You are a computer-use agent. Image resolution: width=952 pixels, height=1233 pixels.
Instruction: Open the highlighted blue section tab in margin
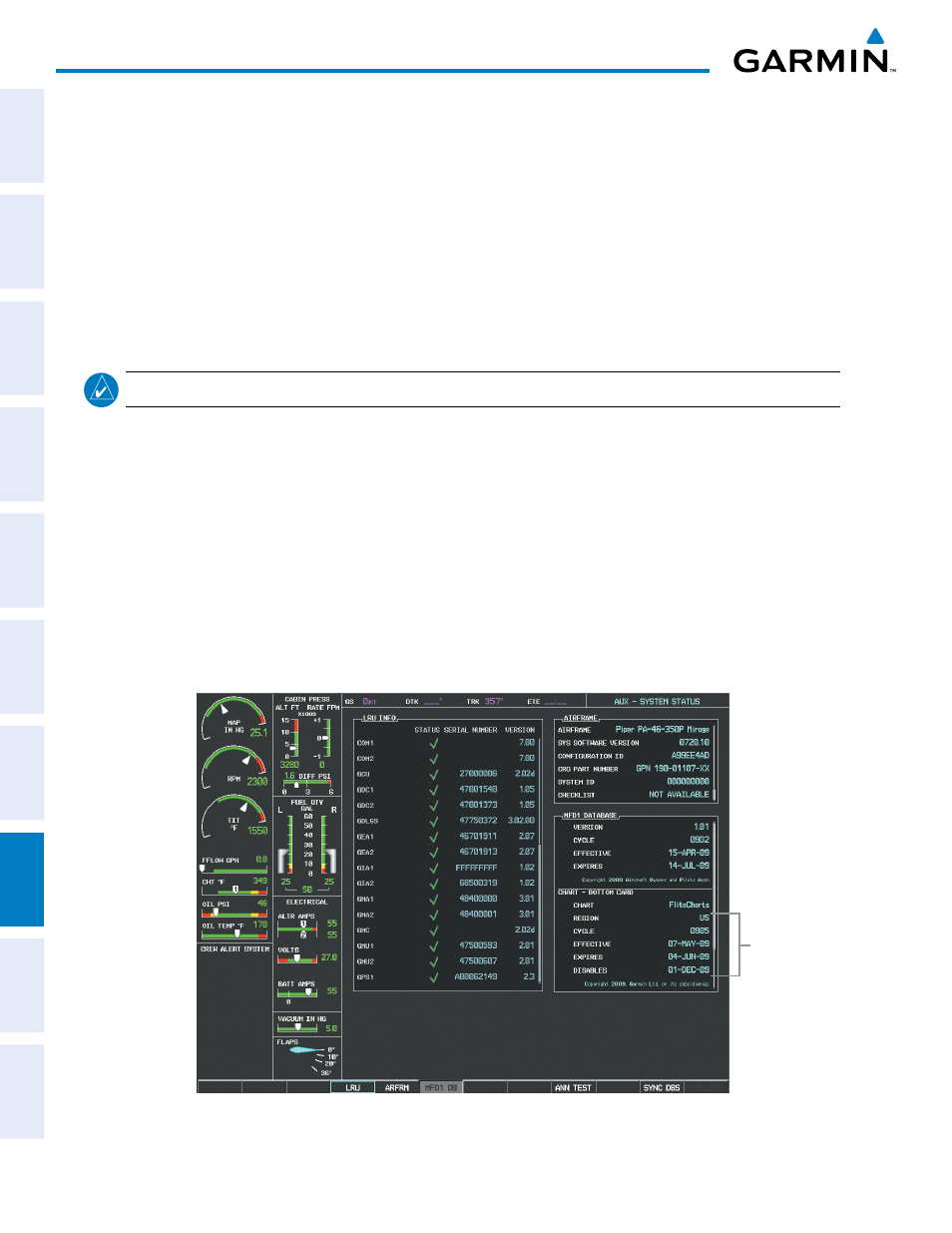coord(22,880)
